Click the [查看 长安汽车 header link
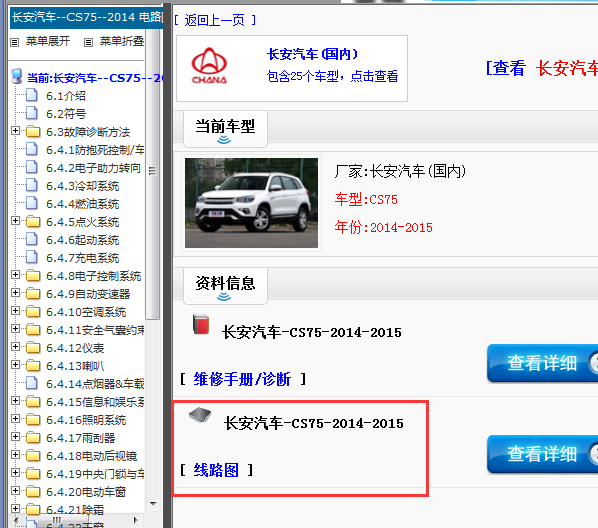This screenshot has width=598, height=528. (x=542, y=69)
